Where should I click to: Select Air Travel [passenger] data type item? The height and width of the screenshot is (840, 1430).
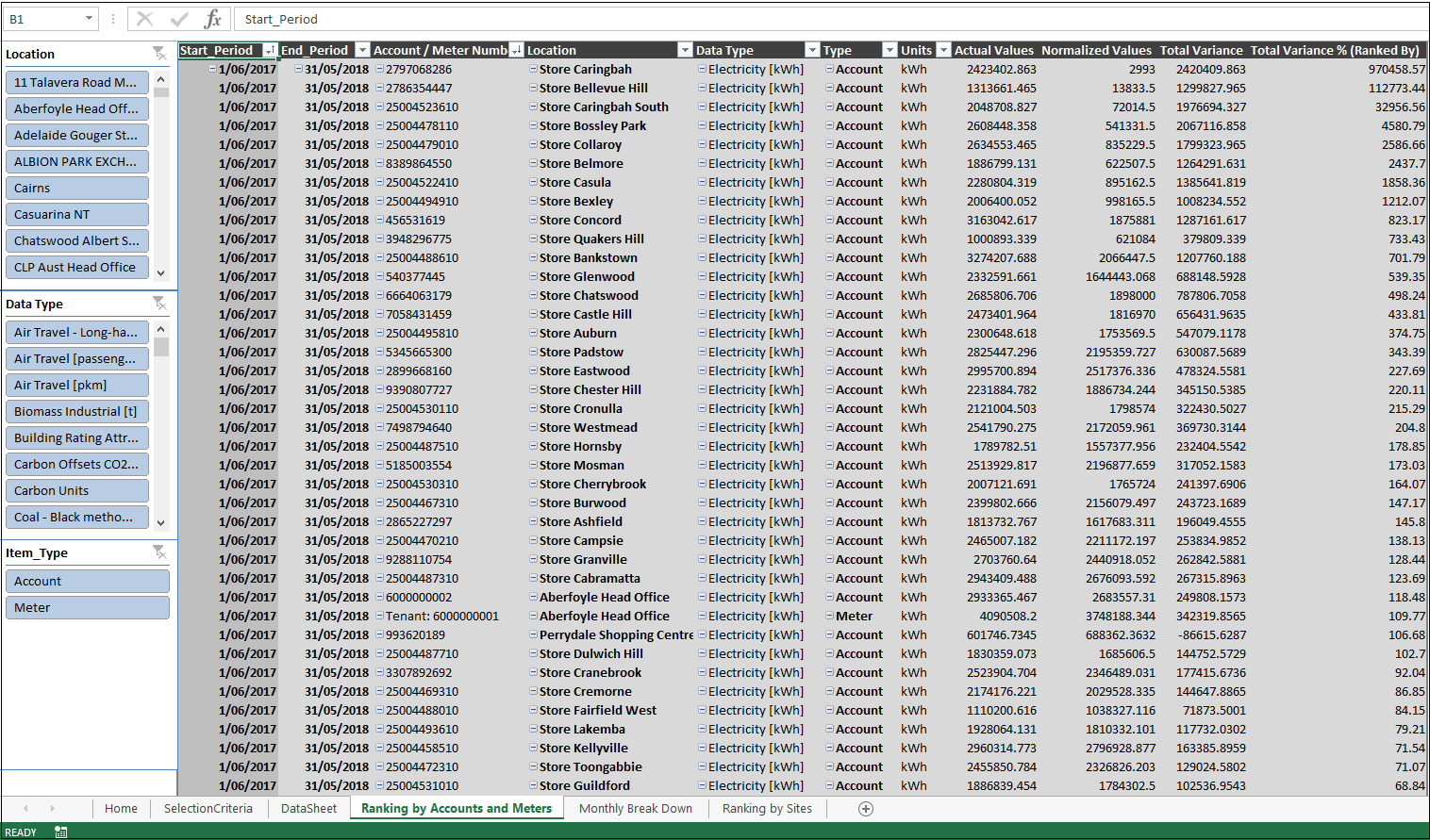pyautogui.click(x=77, y=358)
